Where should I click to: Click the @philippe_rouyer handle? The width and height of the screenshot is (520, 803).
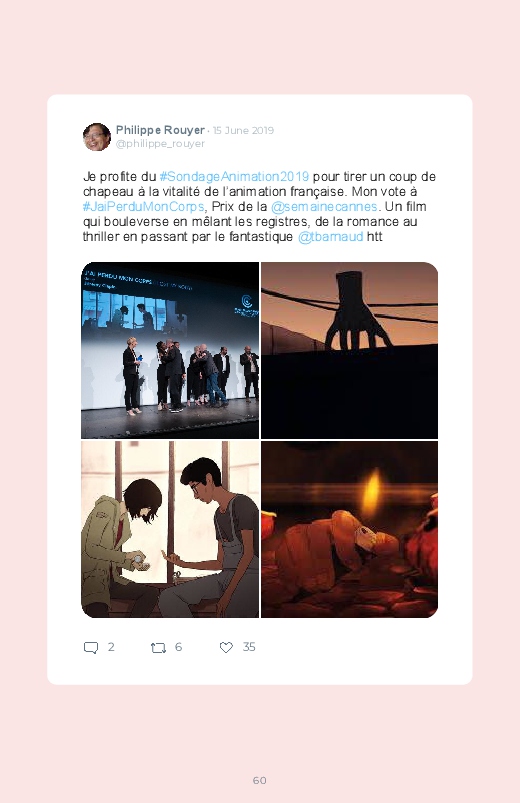pyautogui.click(x=160, y=144)
